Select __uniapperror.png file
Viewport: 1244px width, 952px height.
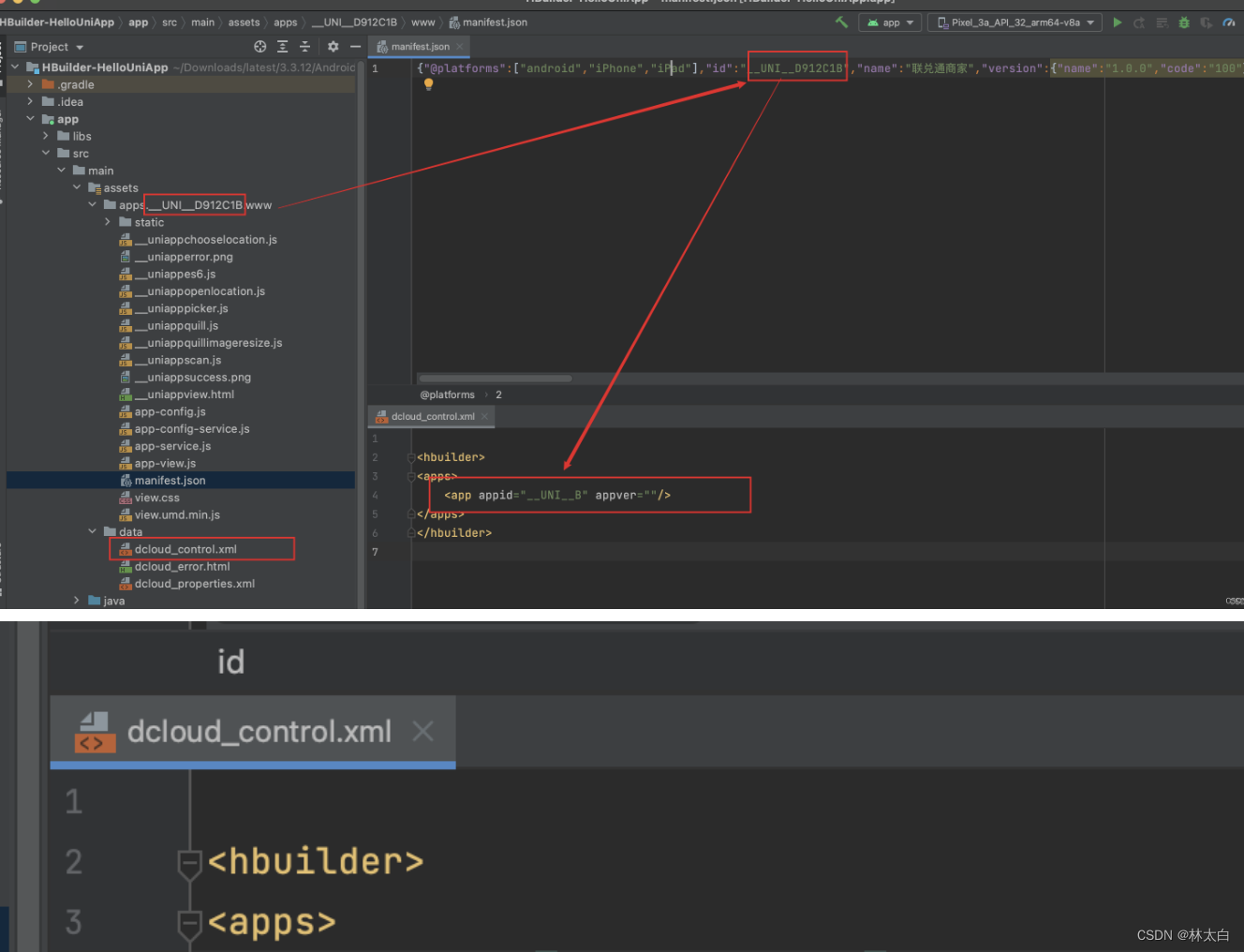pos(183,257)
